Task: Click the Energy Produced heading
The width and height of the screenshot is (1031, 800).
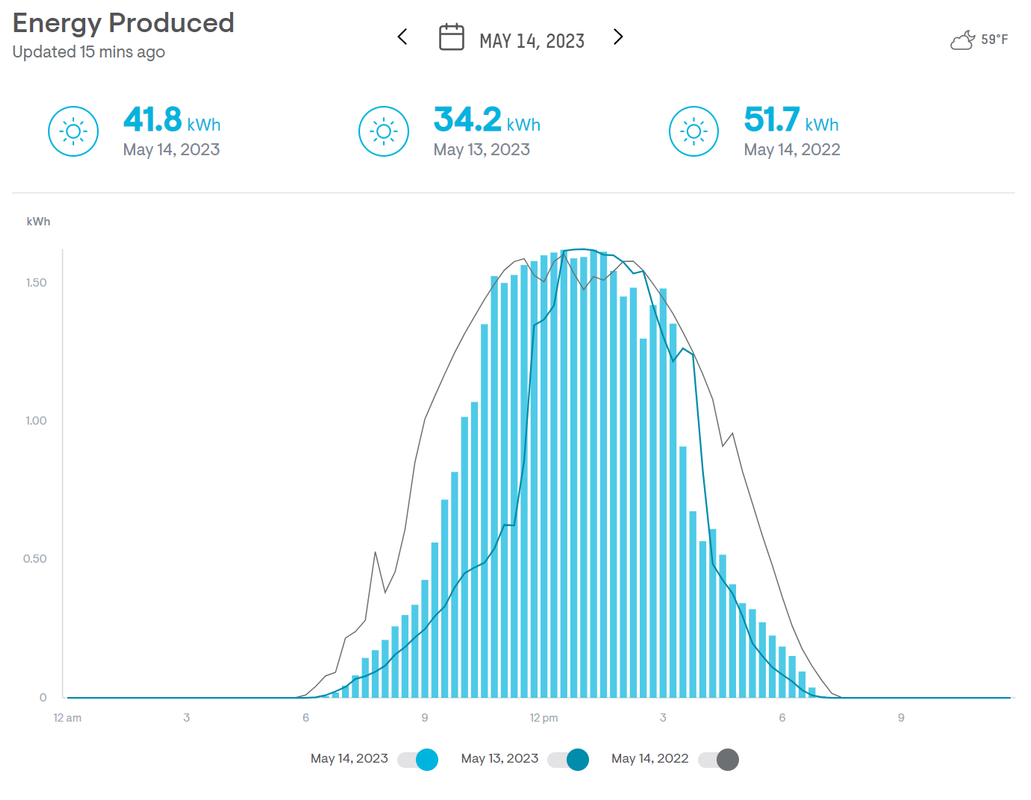Action: [124, 23]
